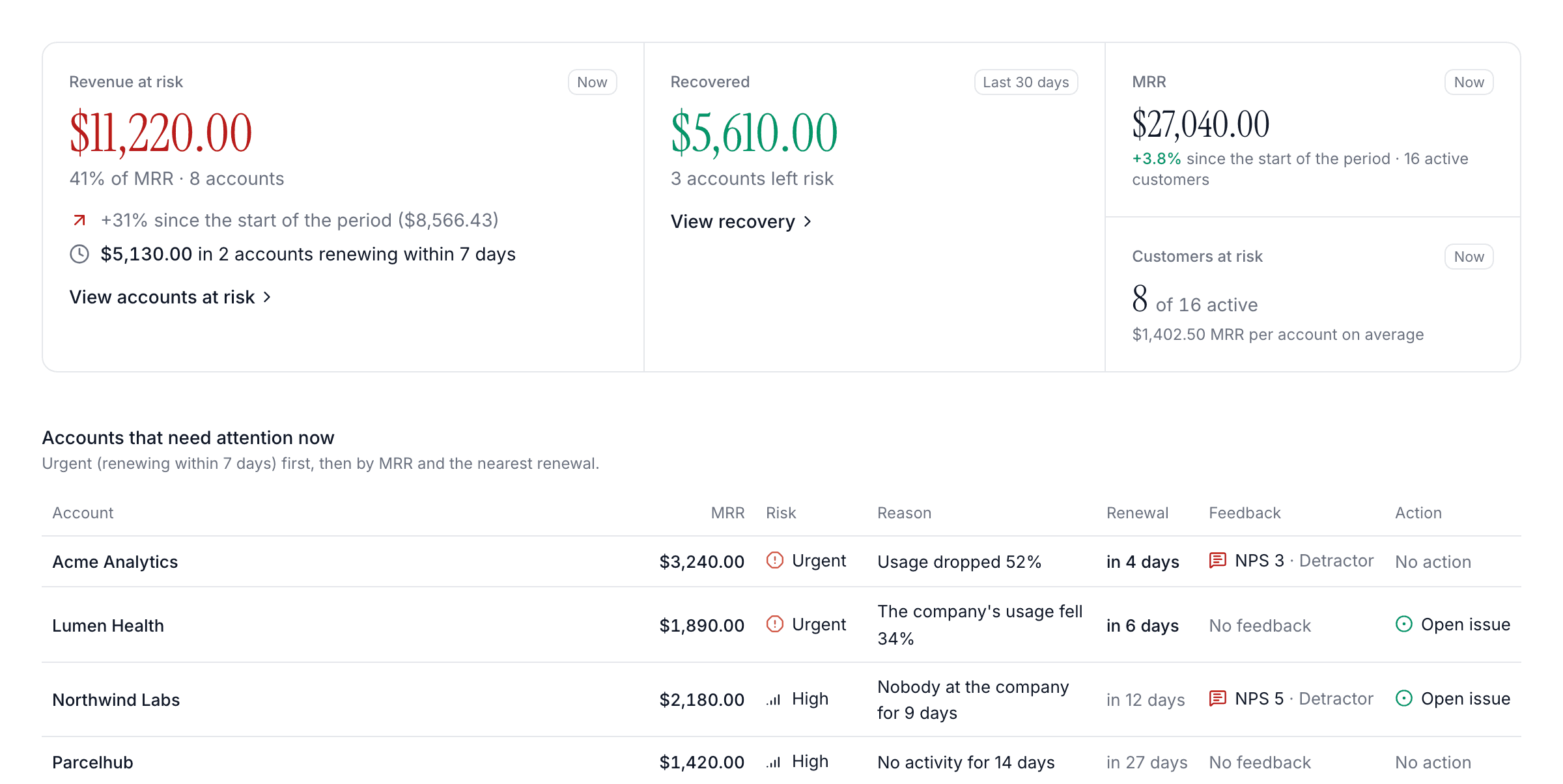This screenshot has height=784, width=1563.
Task: Open View accounts at risk link
Action: tap(170, 297)
